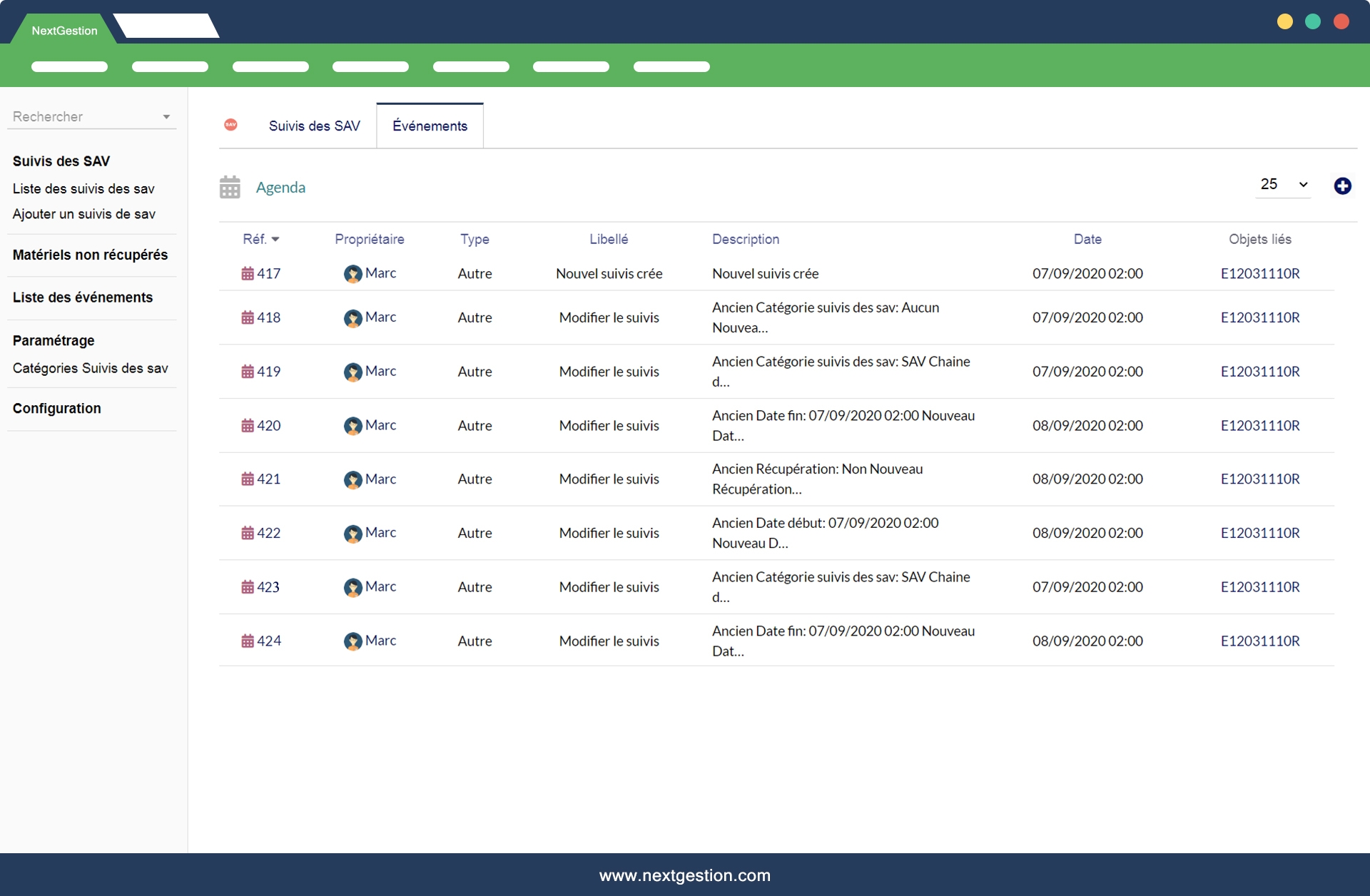Click calendar icon beside reference 420
The height and width of the screenshot is (896, 1370).
(248, 426)
